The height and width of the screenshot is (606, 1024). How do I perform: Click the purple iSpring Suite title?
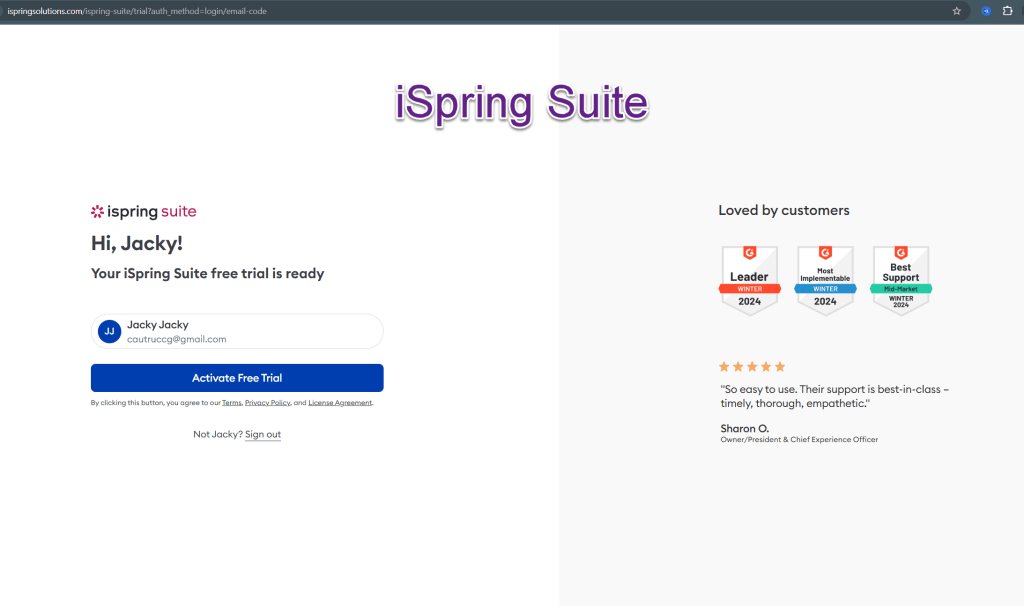click(x=521, y=104)
